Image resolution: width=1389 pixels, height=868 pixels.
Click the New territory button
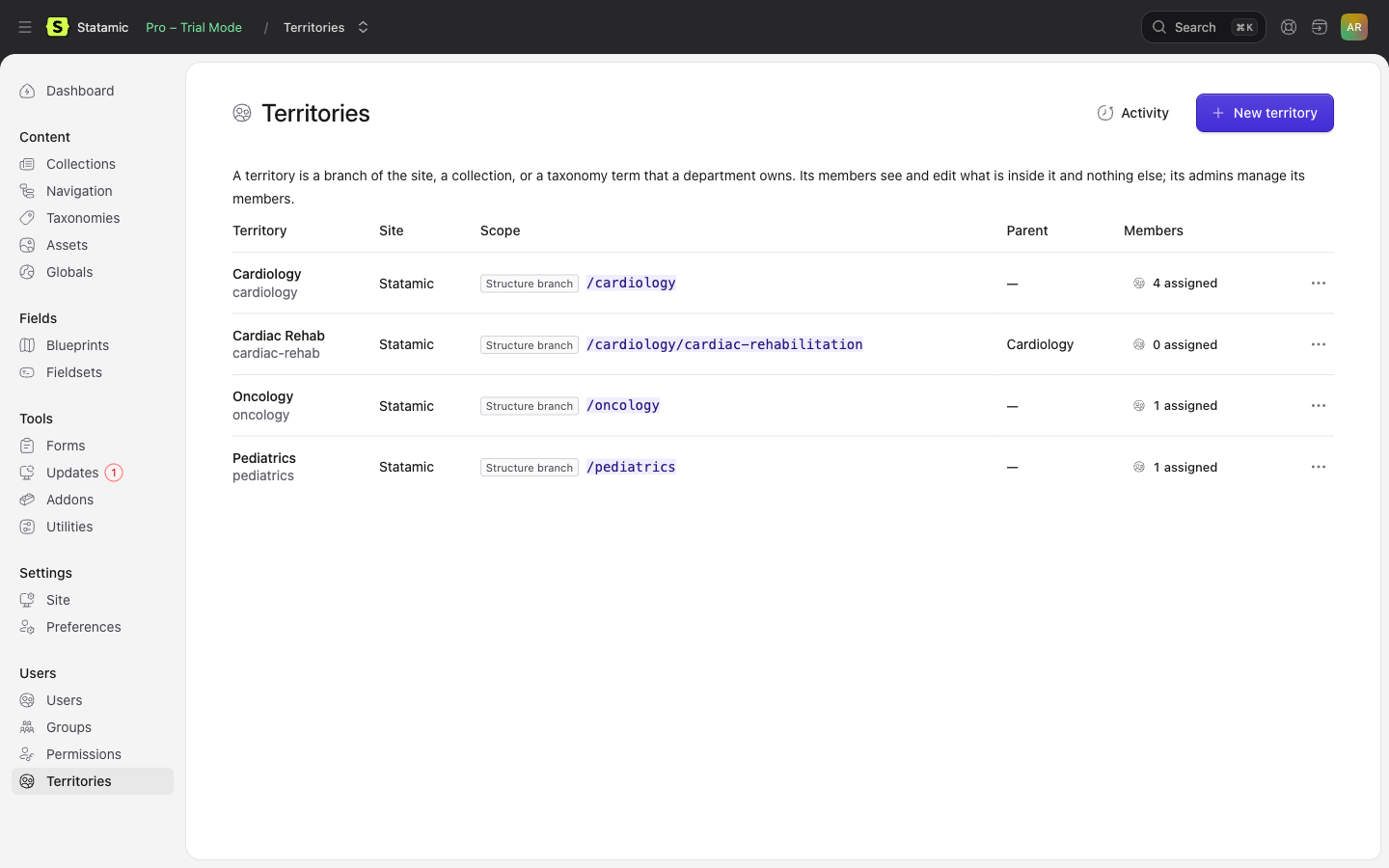(1265, 113)
